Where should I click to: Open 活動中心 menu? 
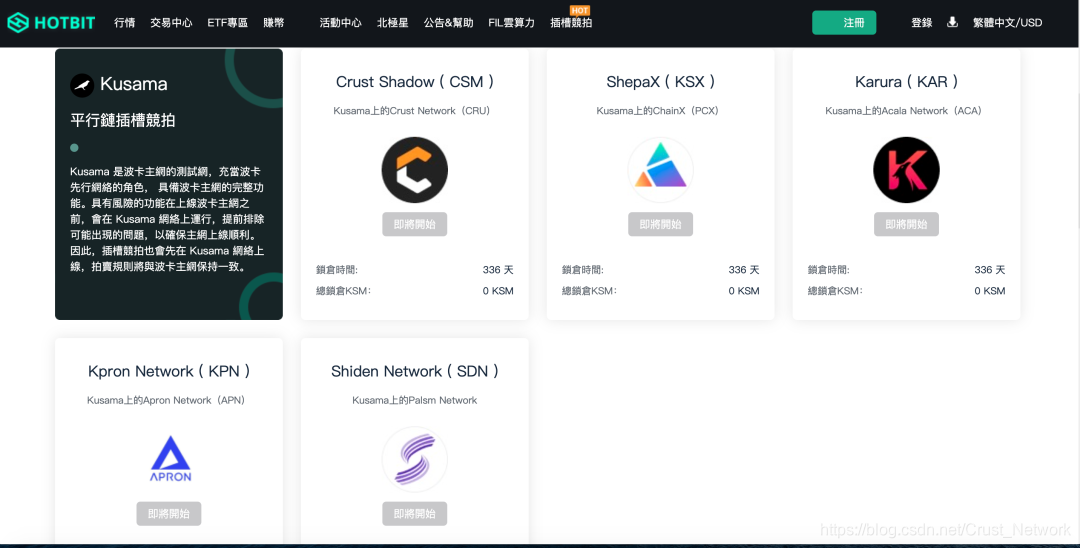340,23
